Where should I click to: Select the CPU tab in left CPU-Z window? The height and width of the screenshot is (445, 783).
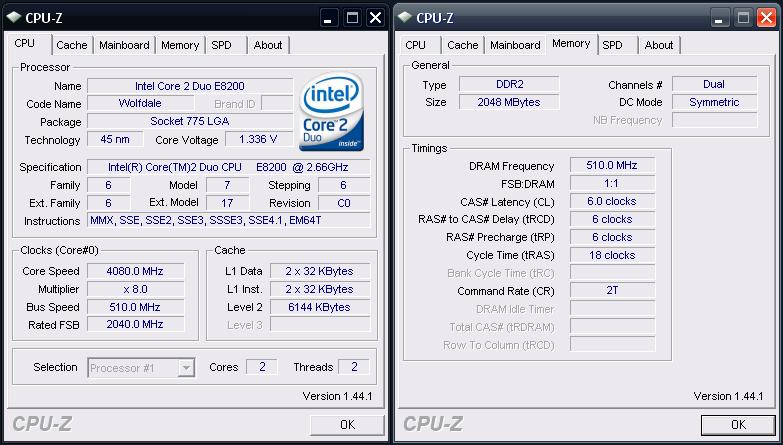pos(25,43)
